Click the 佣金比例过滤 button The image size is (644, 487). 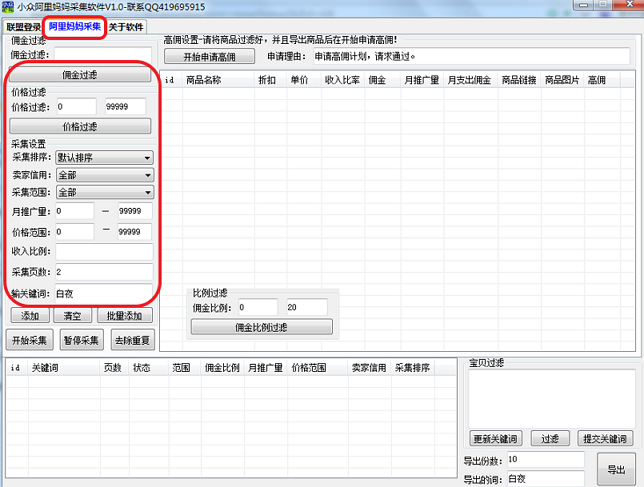(x=262, y=327)
